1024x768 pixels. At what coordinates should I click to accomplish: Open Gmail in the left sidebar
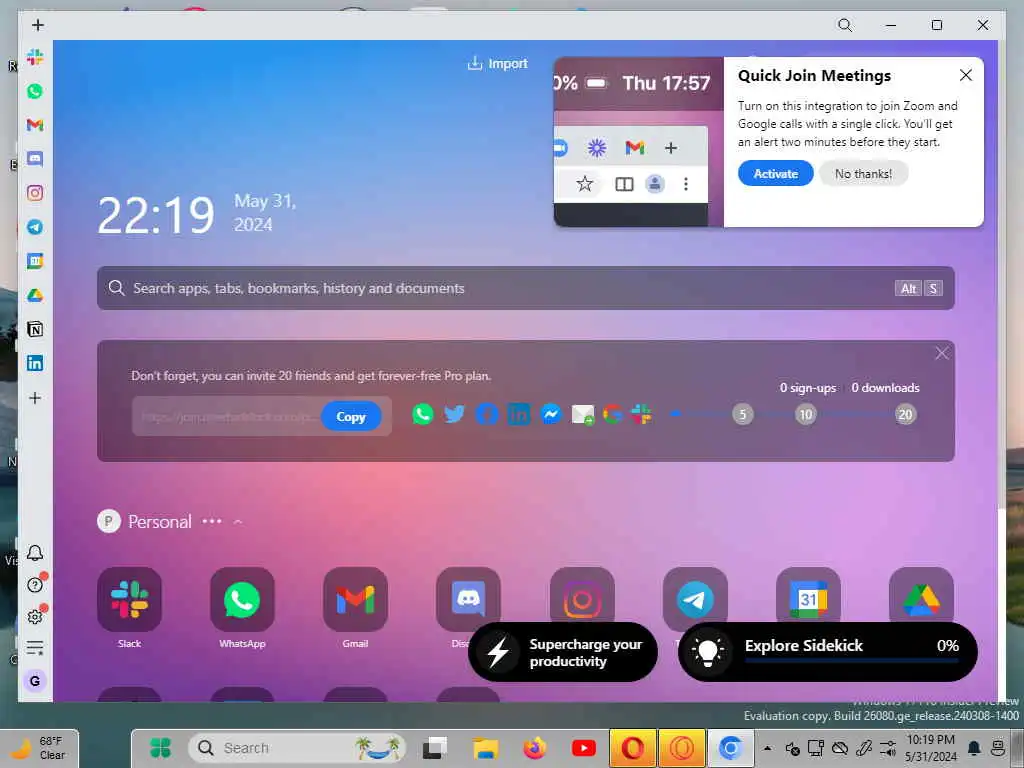pos(35,125)
